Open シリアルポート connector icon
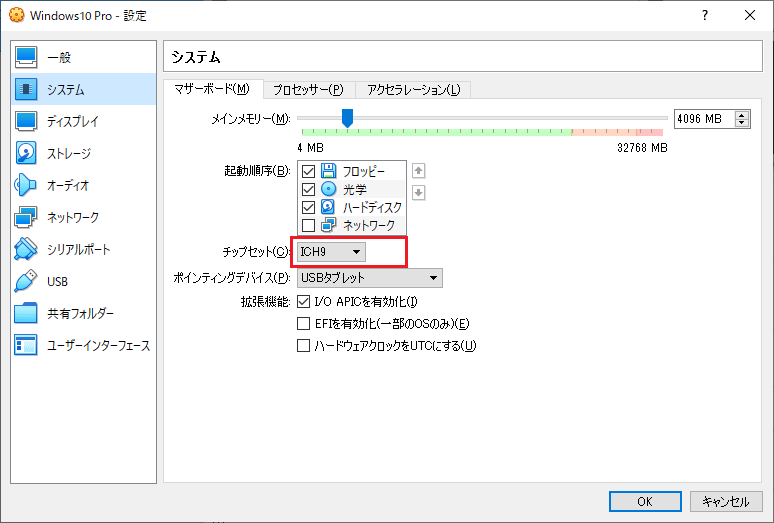Image resolution: width=774 pixels, height=523 pixels. (26, 249)
